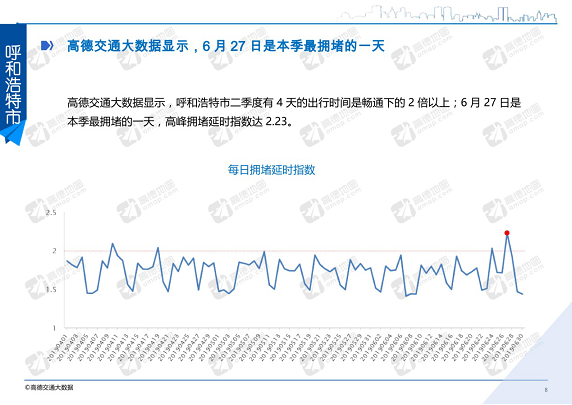Image resolution: width=572 pixels, height=405 pixels.
Task: Click the 1 y-axis label
Action: [x=55, y=328]
